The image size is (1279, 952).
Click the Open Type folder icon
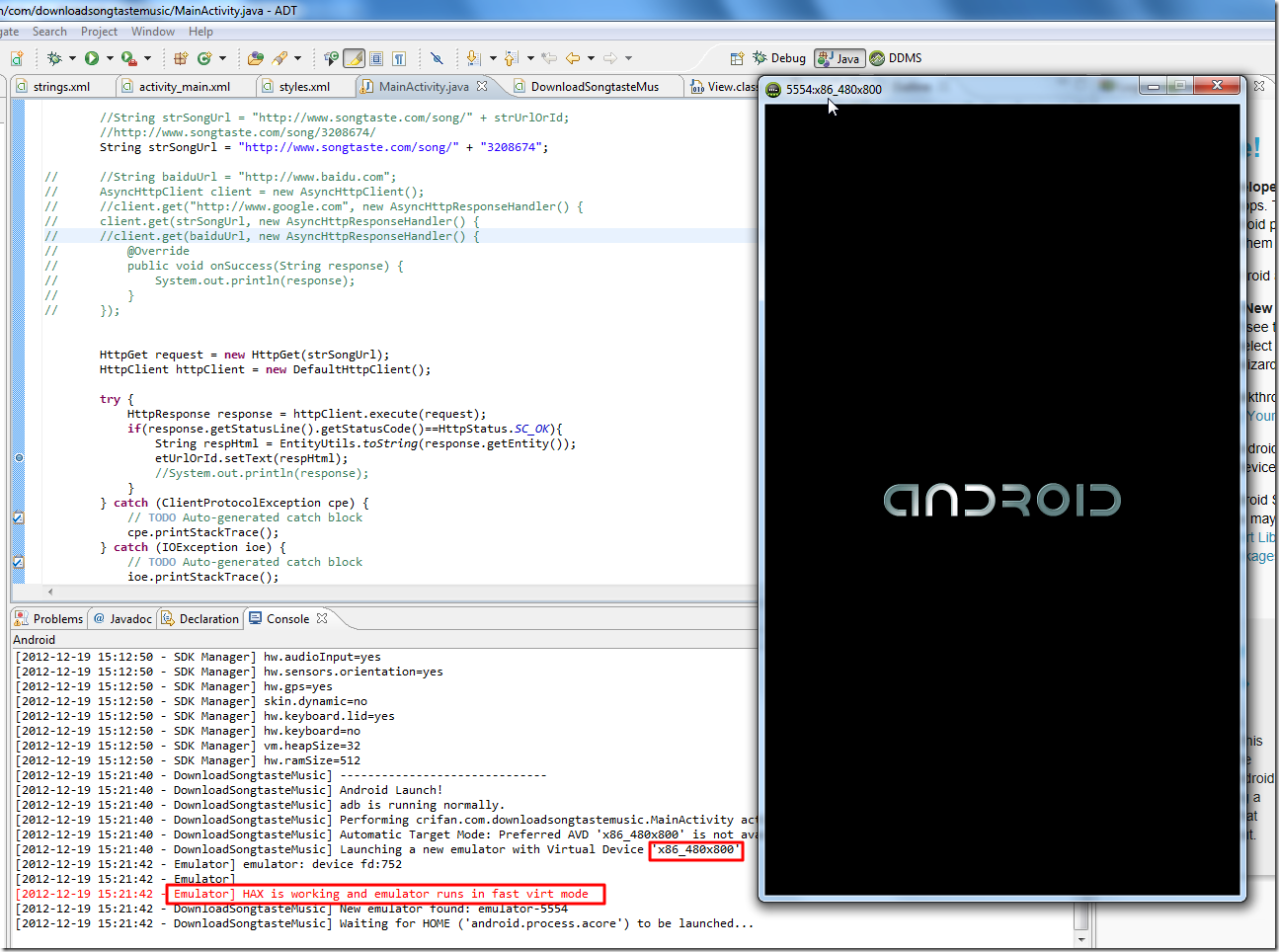click(256, 58)
